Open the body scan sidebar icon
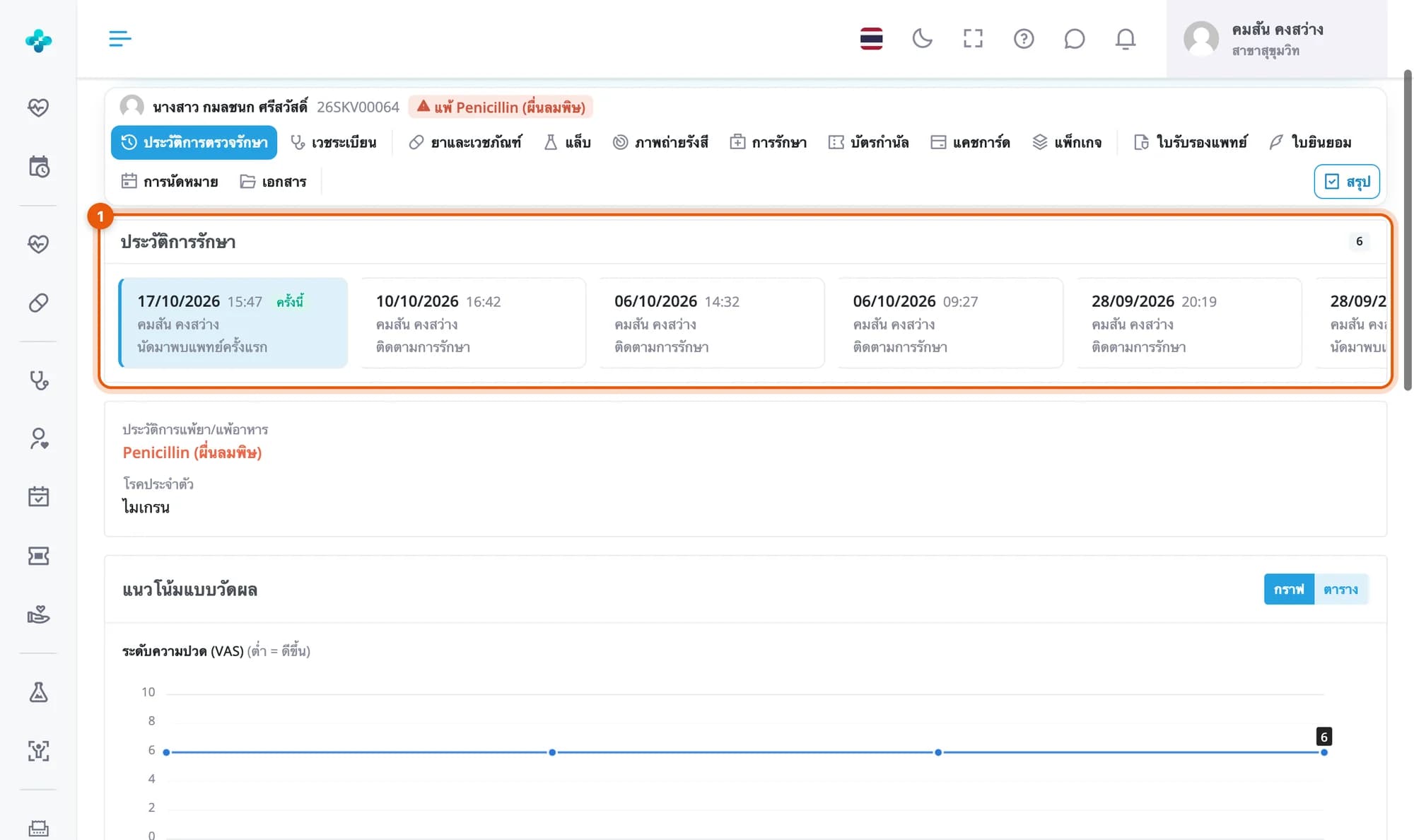Image resolution: width=1414 pixels, height=840 pixels. coord(38,750)
